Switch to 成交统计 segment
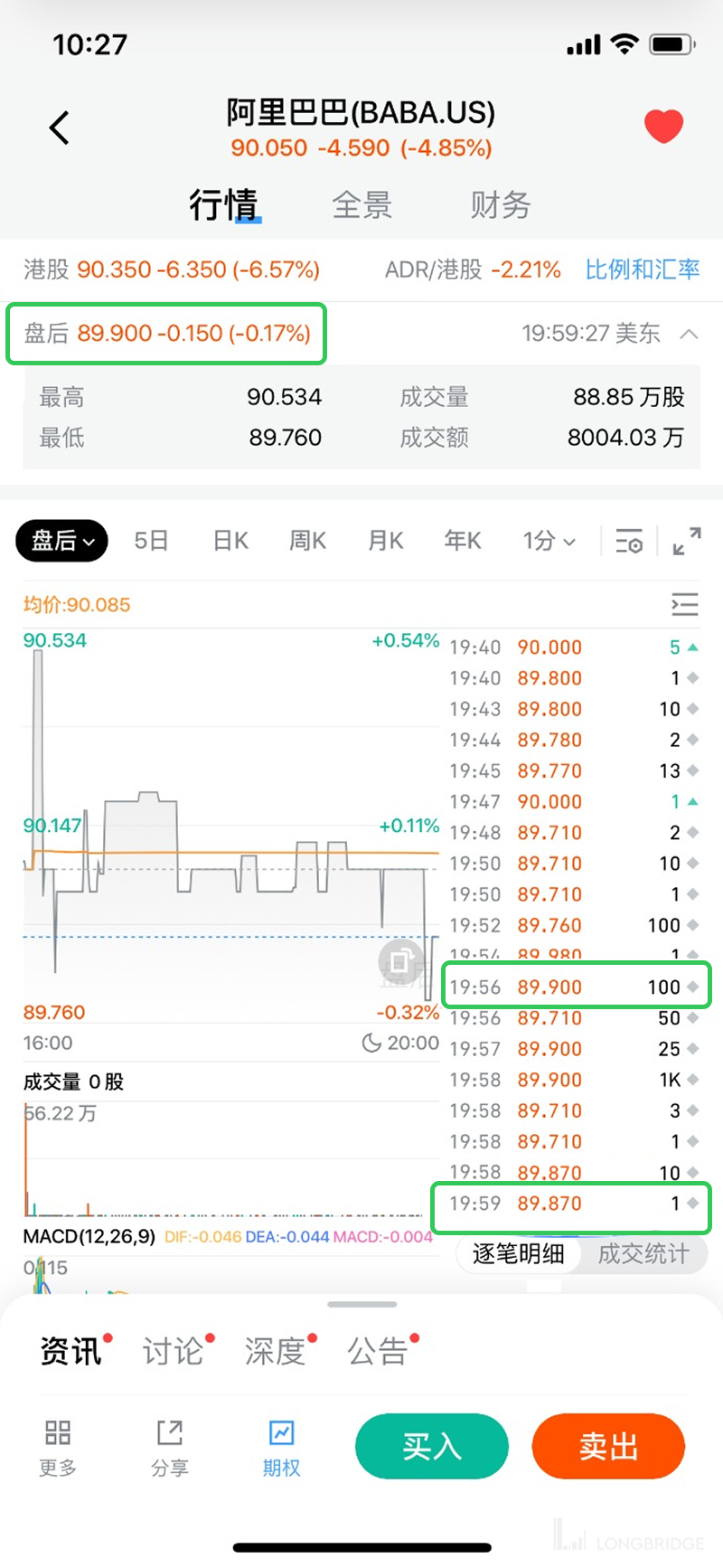723x1568 pixels. [643, 1253]
